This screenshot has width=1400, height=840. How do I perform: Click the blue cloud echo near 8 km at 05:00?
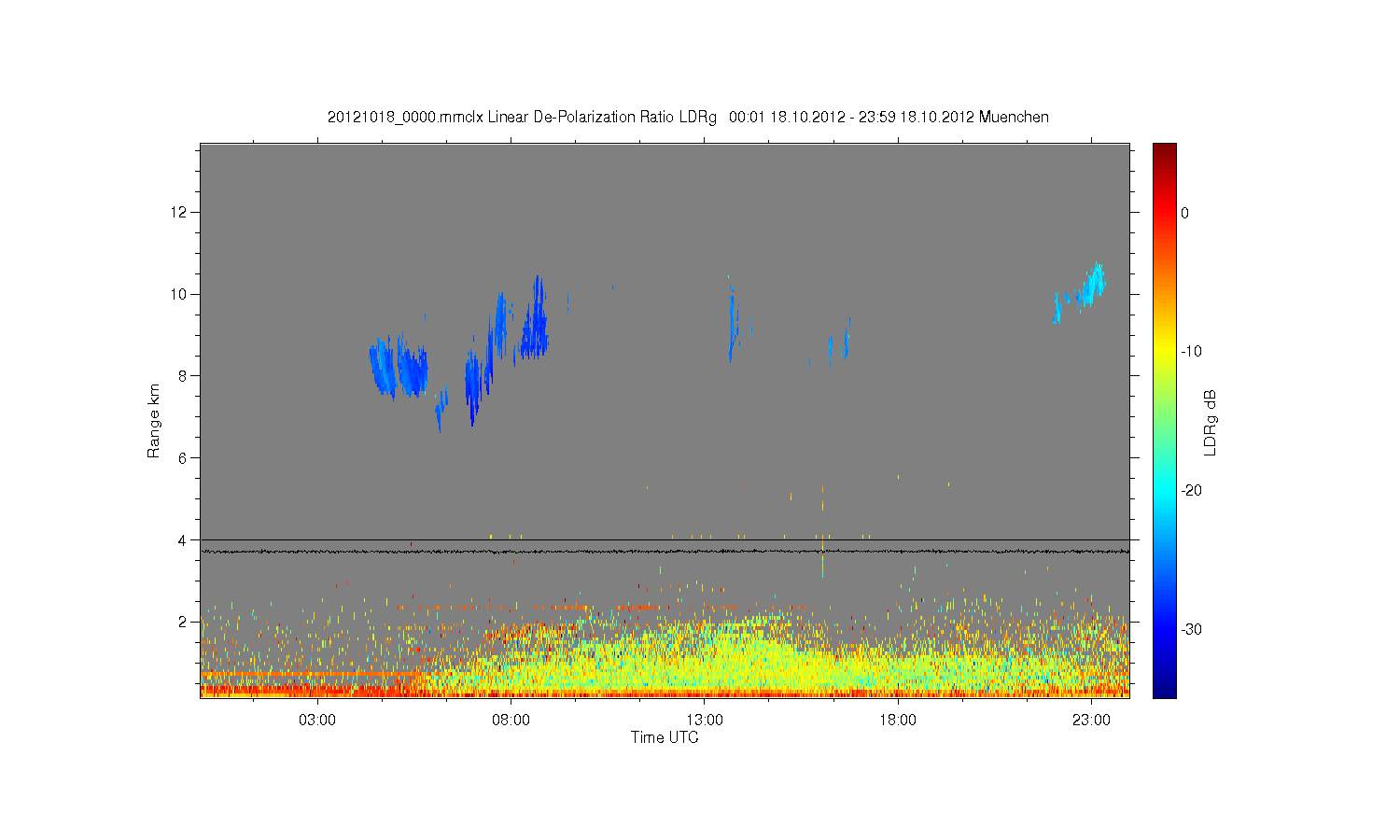[x=399, y=367]
